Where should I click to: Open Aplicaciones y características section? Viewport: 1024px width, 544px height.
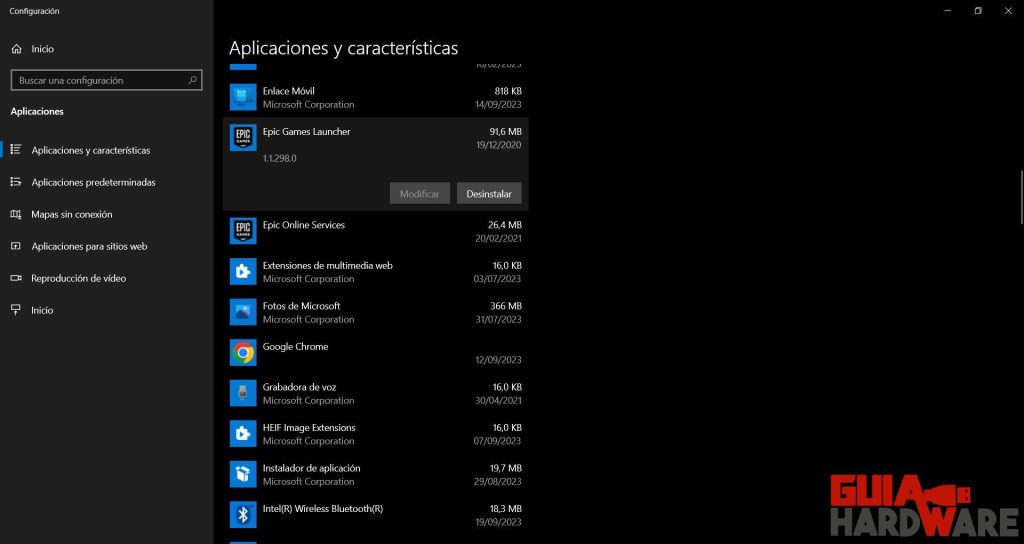pos(106,150)
